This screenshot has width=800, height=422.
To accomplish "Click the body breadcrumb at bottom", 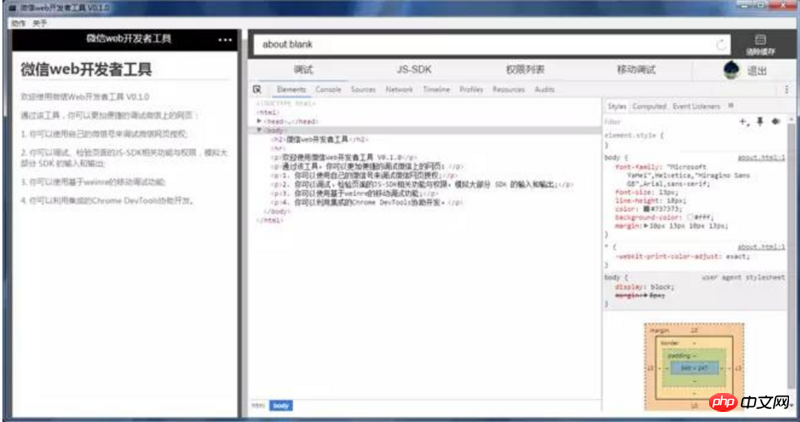I will point(281,406).
